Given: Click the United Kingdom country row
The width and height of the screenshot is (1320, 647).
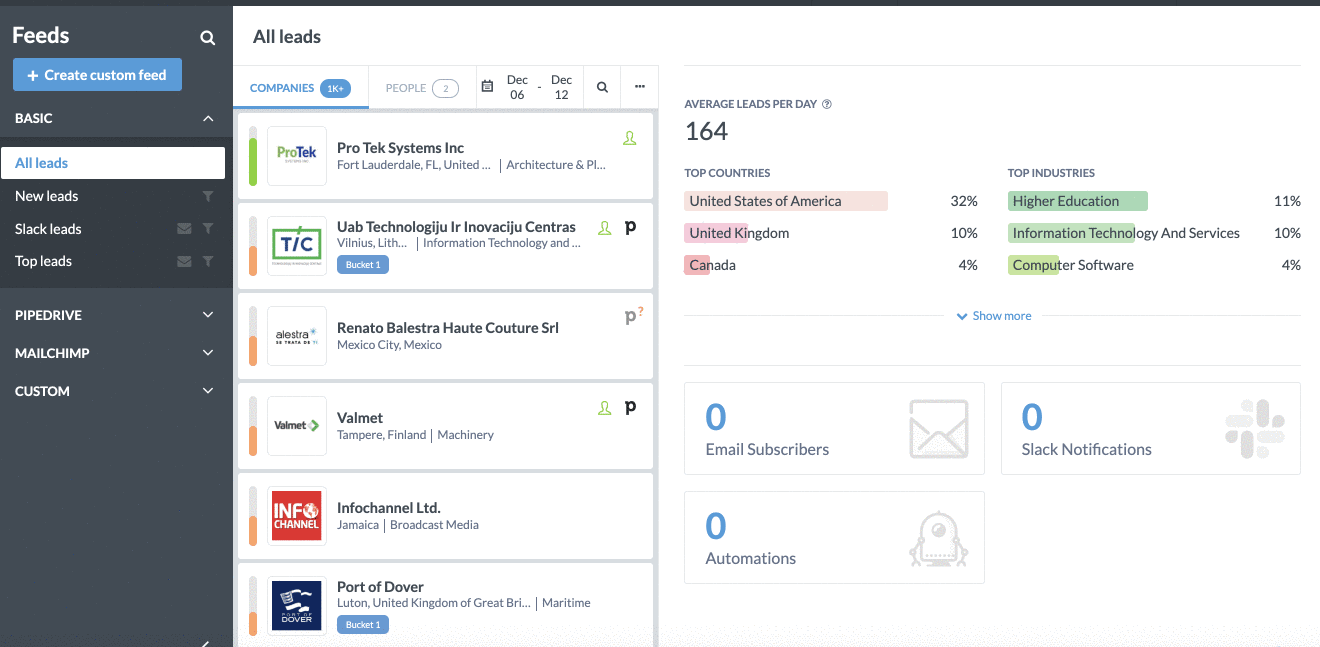Looking at the screenshot, I should pyautogui.click(x=831, y=233).
